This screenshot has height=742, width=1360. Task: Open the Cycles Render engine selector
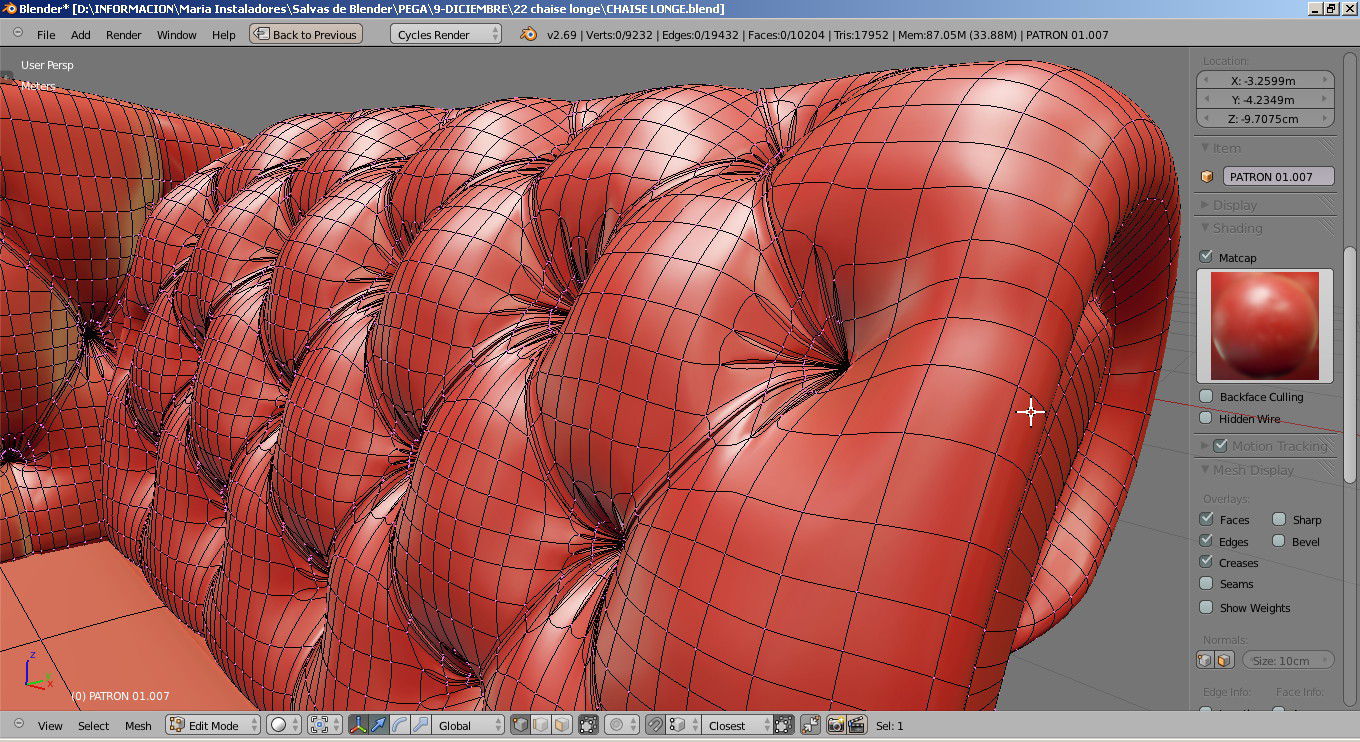[446, 34]
